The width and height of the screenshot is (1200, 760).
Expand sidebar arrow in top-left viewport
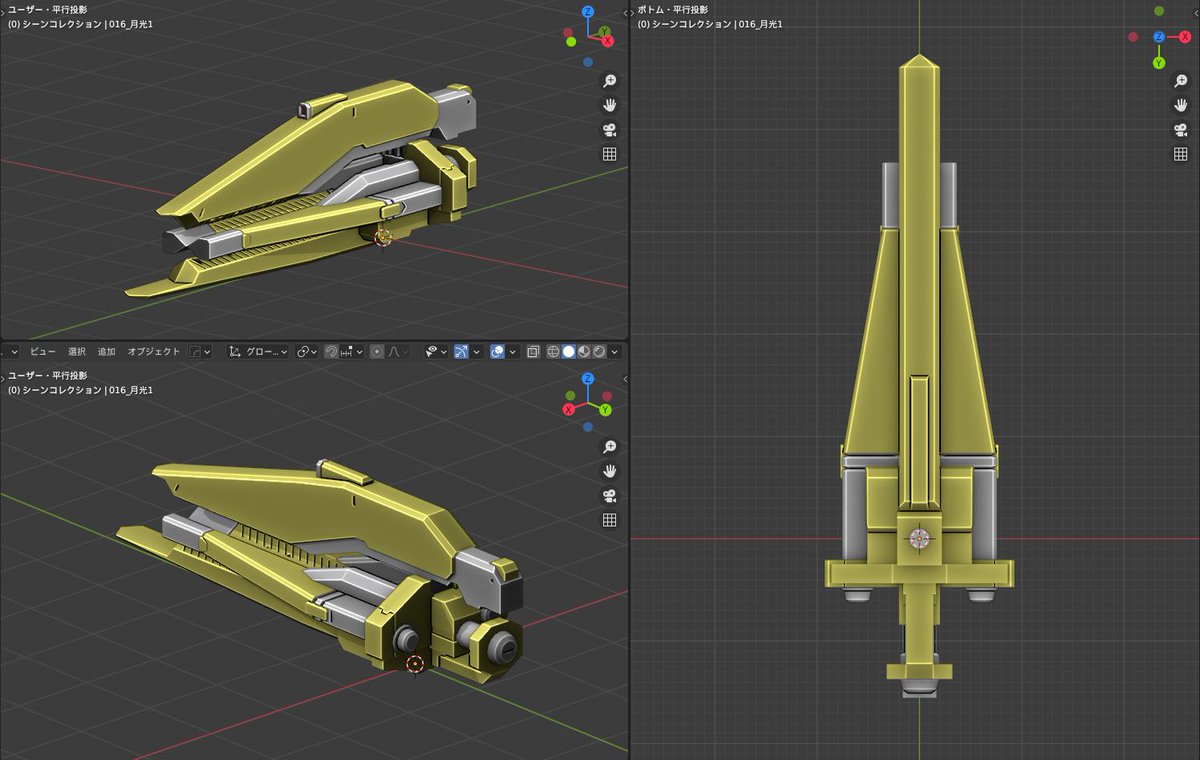[x=624, y=13]
